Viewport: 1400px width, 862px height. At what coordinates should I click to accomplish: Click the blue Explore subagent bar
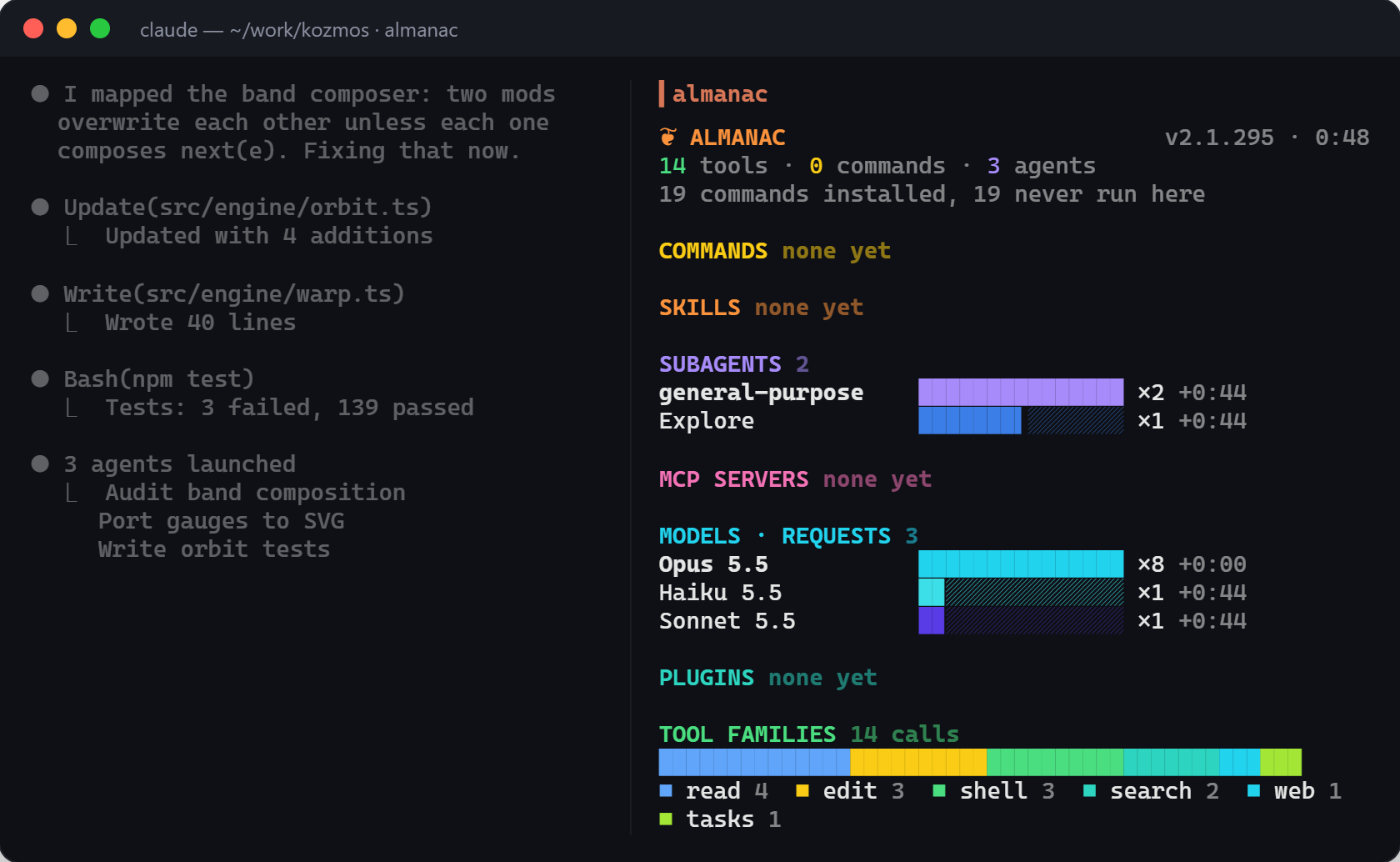pyautogui.click(x=970, y=420)
